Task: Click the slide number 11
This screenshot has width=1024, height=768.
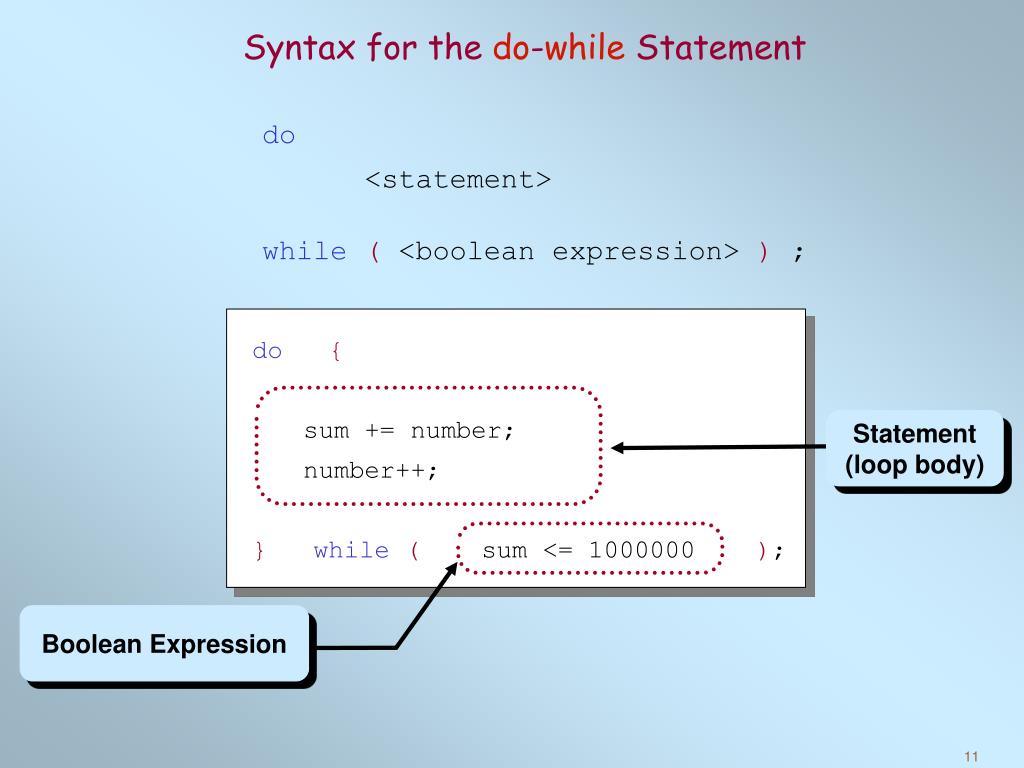Action: click(x=971, y=756)
